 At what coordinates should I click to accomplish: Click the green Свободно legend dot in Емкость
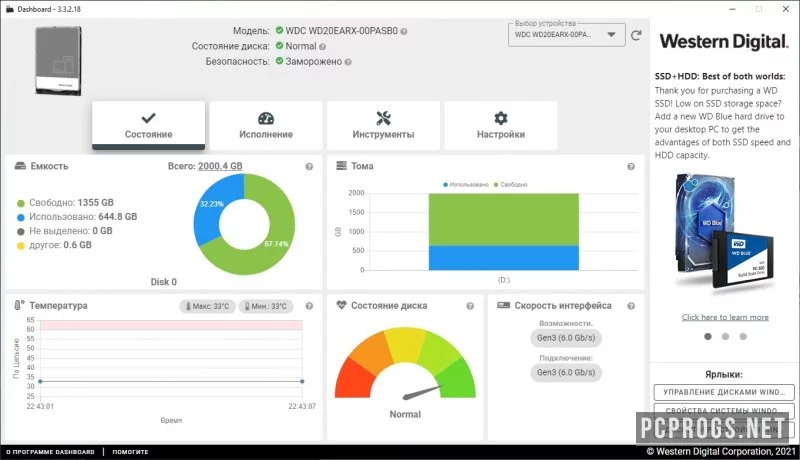click(21, 203)
